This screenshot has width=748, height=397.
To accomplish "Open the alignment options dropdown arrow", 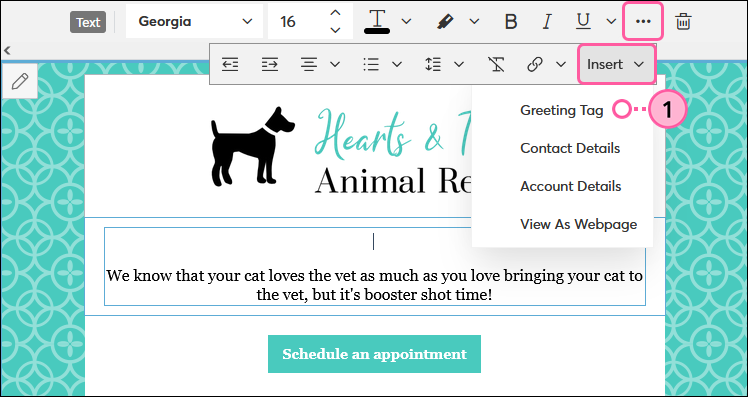I will tap(335, 64).
